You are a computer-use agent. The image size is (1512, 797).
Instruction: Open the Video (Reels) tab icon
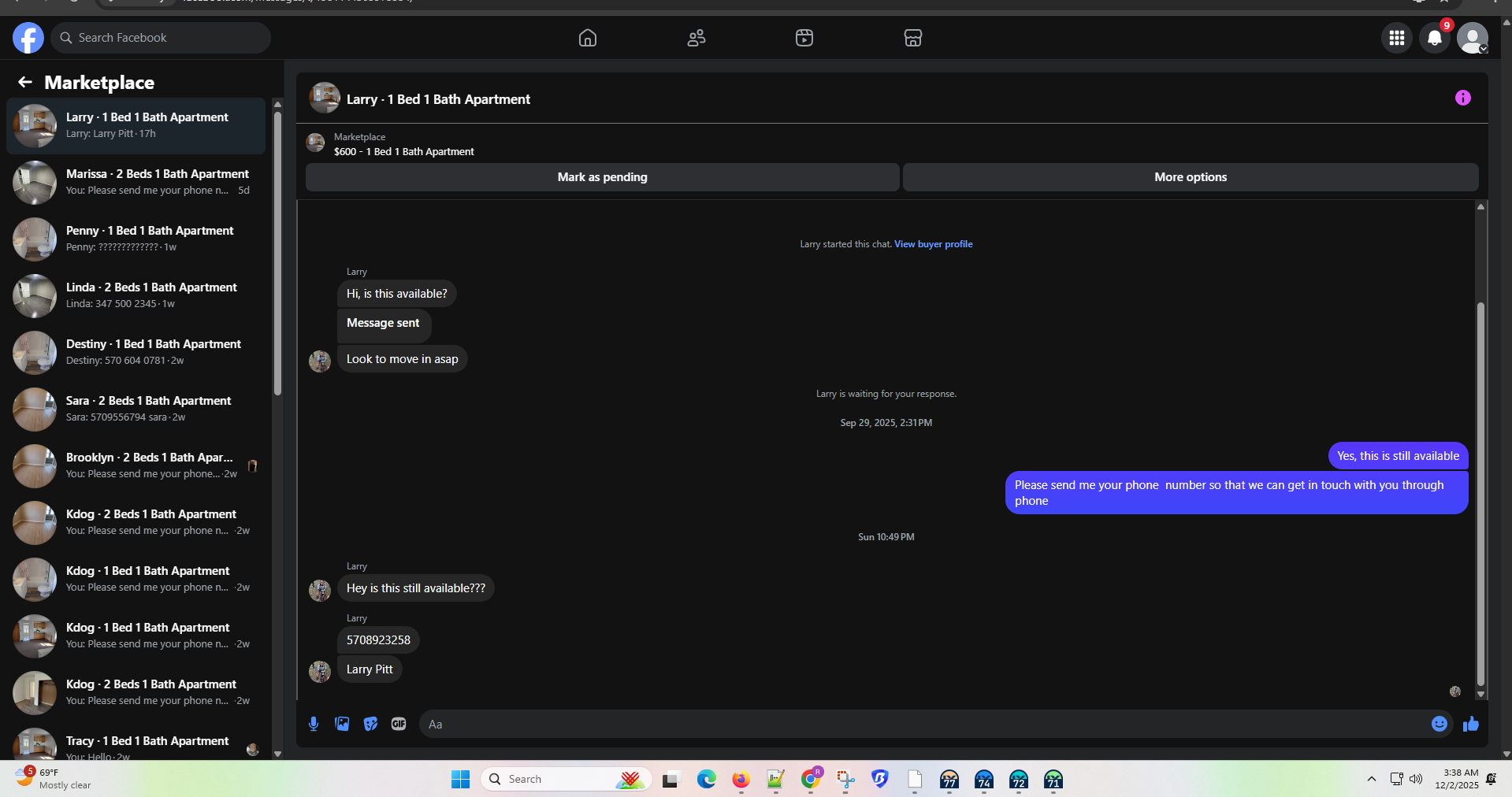(x=804, y=38)
